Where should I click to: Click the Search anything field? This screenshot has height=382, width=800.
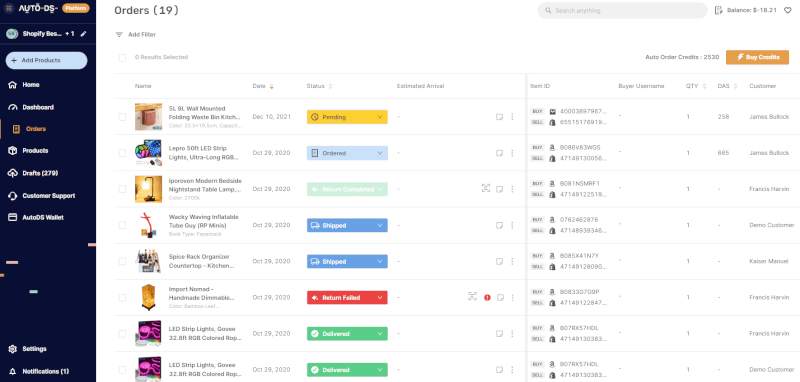(x=622, y=10)
